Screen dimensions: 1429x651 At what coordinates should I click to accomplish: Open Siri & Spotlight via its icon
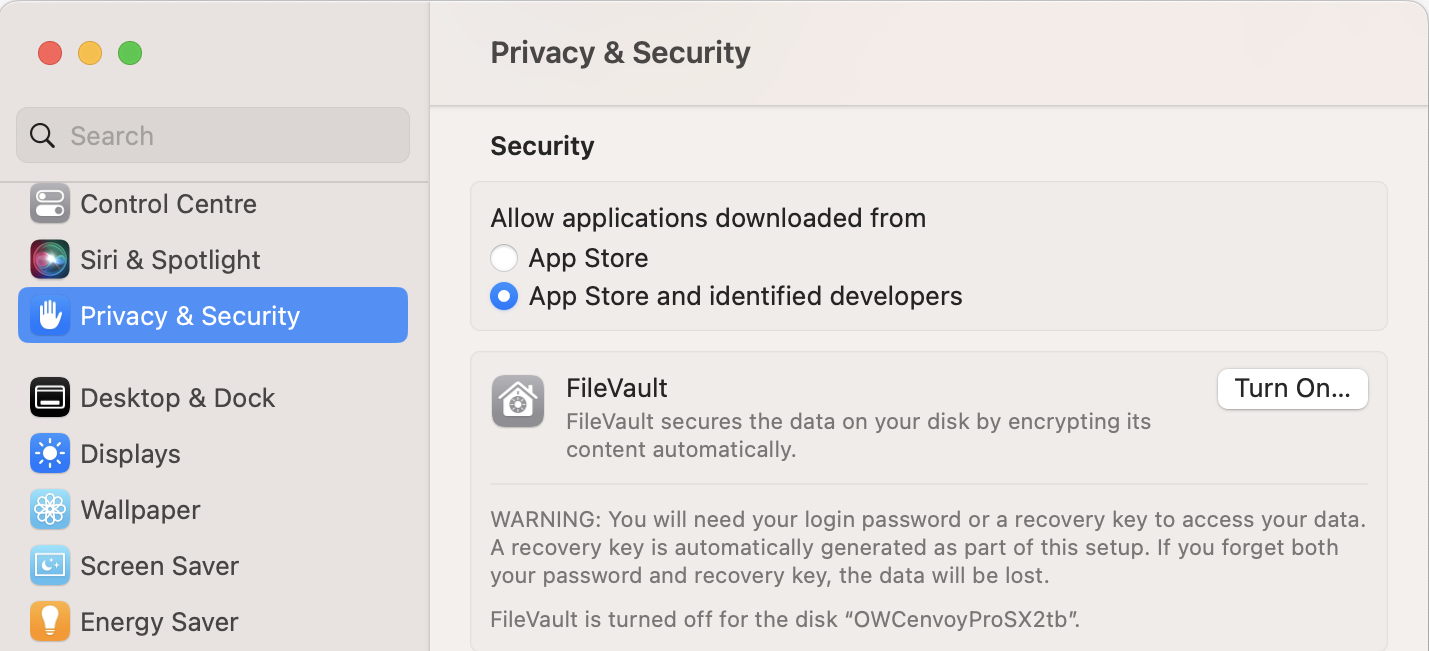coord(50,260)
